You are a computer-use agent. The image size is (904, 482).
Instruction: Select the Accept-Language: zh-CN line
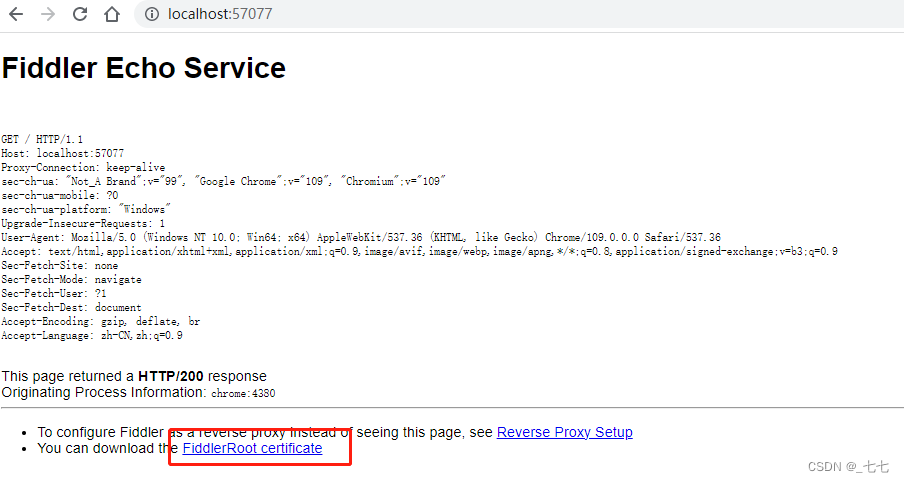[92, 336]
